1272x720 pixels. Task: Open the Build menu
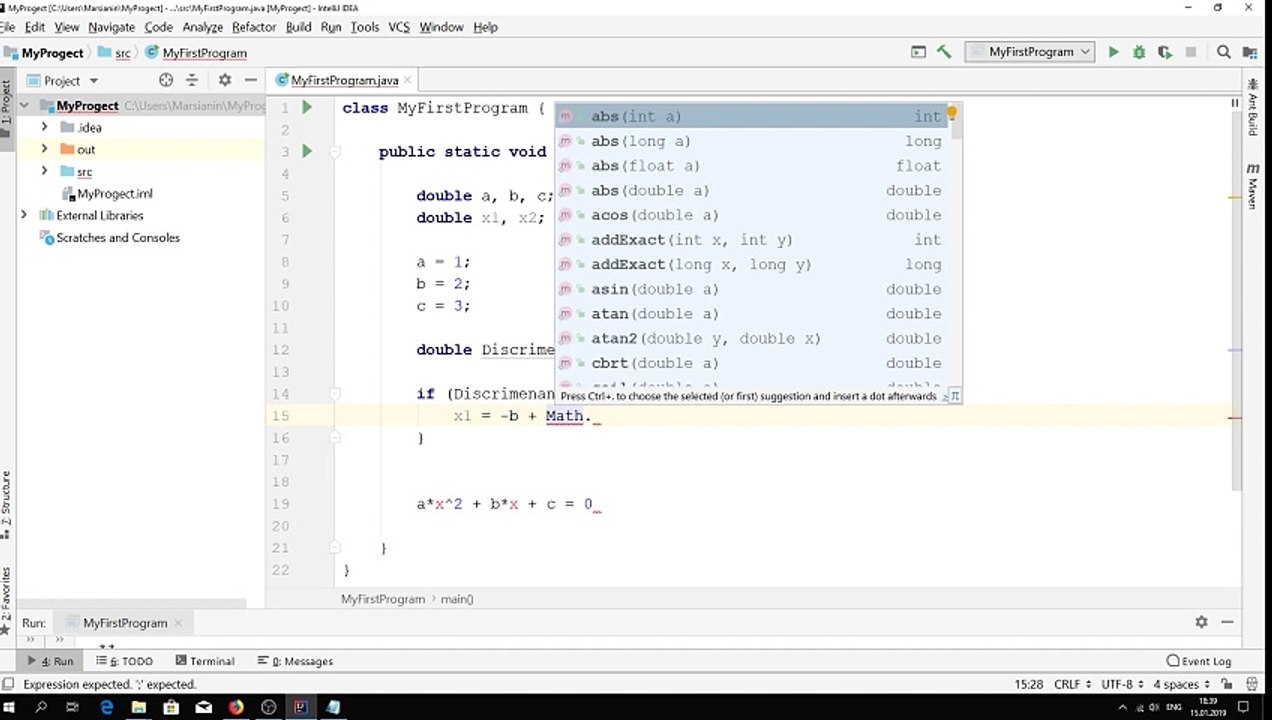click(298, 27)
